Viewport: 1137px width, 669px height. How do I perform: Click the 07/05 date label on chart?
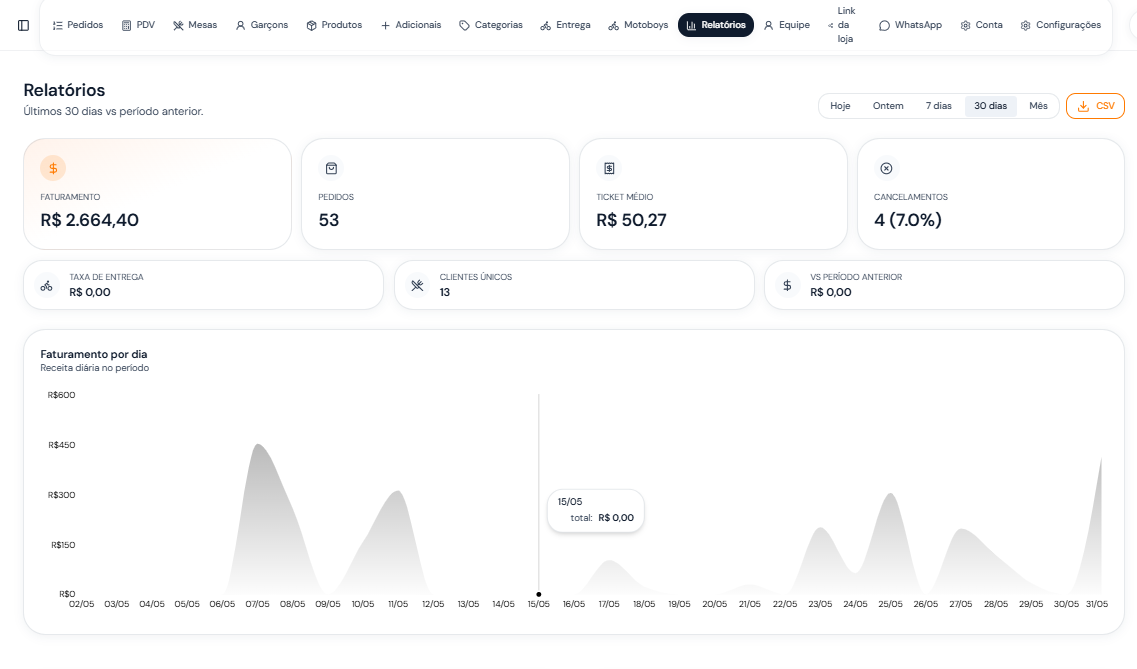[257, 604]
